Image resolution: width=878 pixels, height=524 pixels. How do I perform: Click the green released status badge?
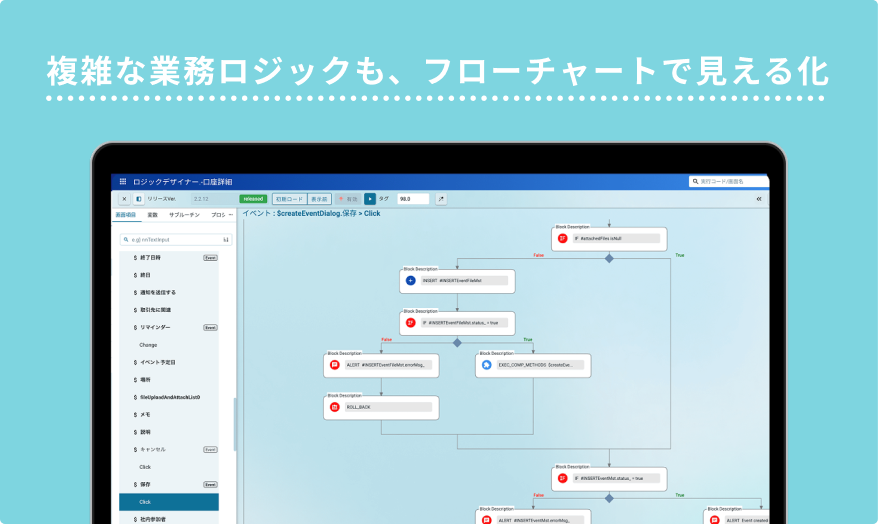(253, 199)
